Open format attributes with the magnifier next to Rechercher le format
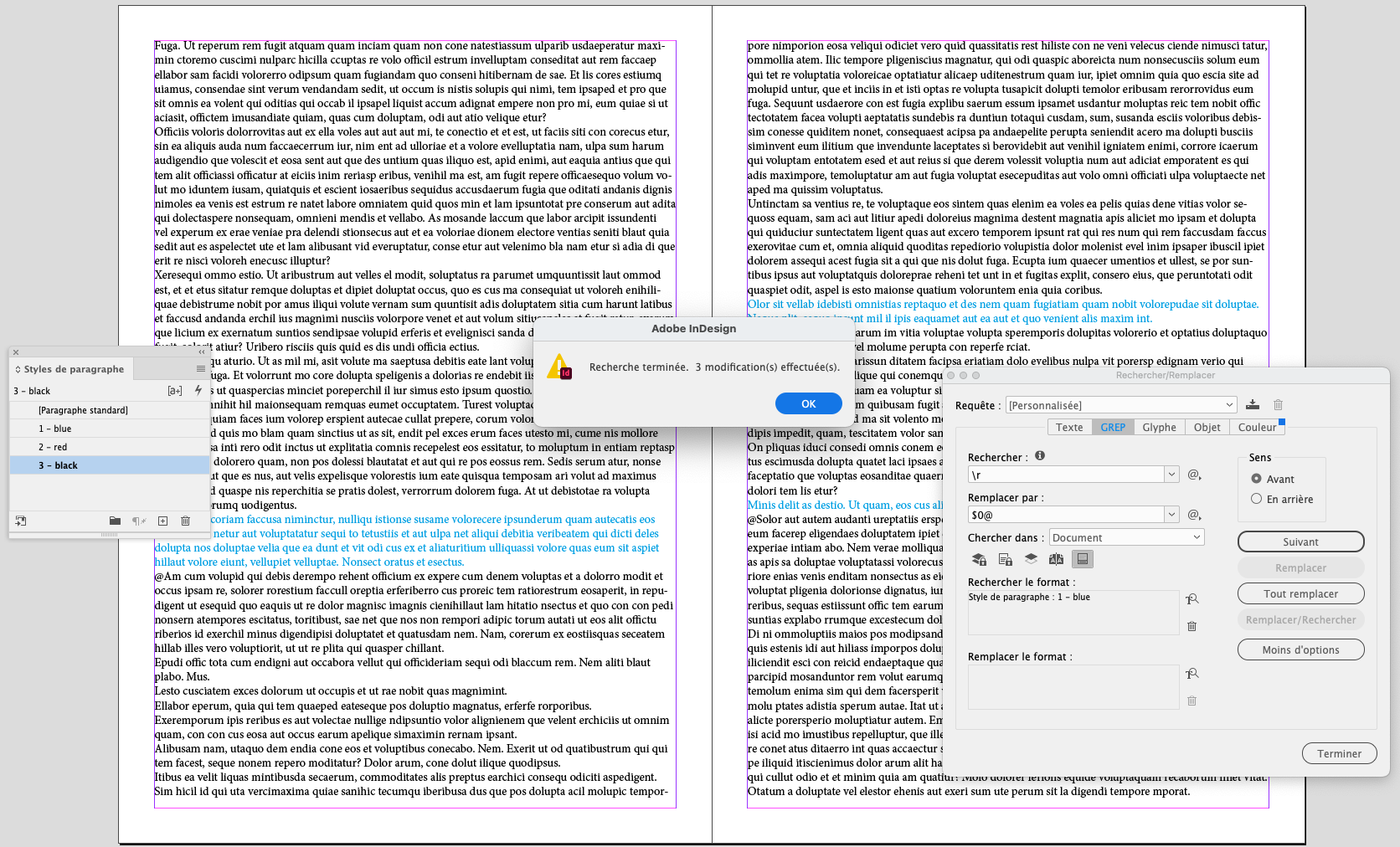The height and width of the screenshot is (847, 1400). point(1192,598)
